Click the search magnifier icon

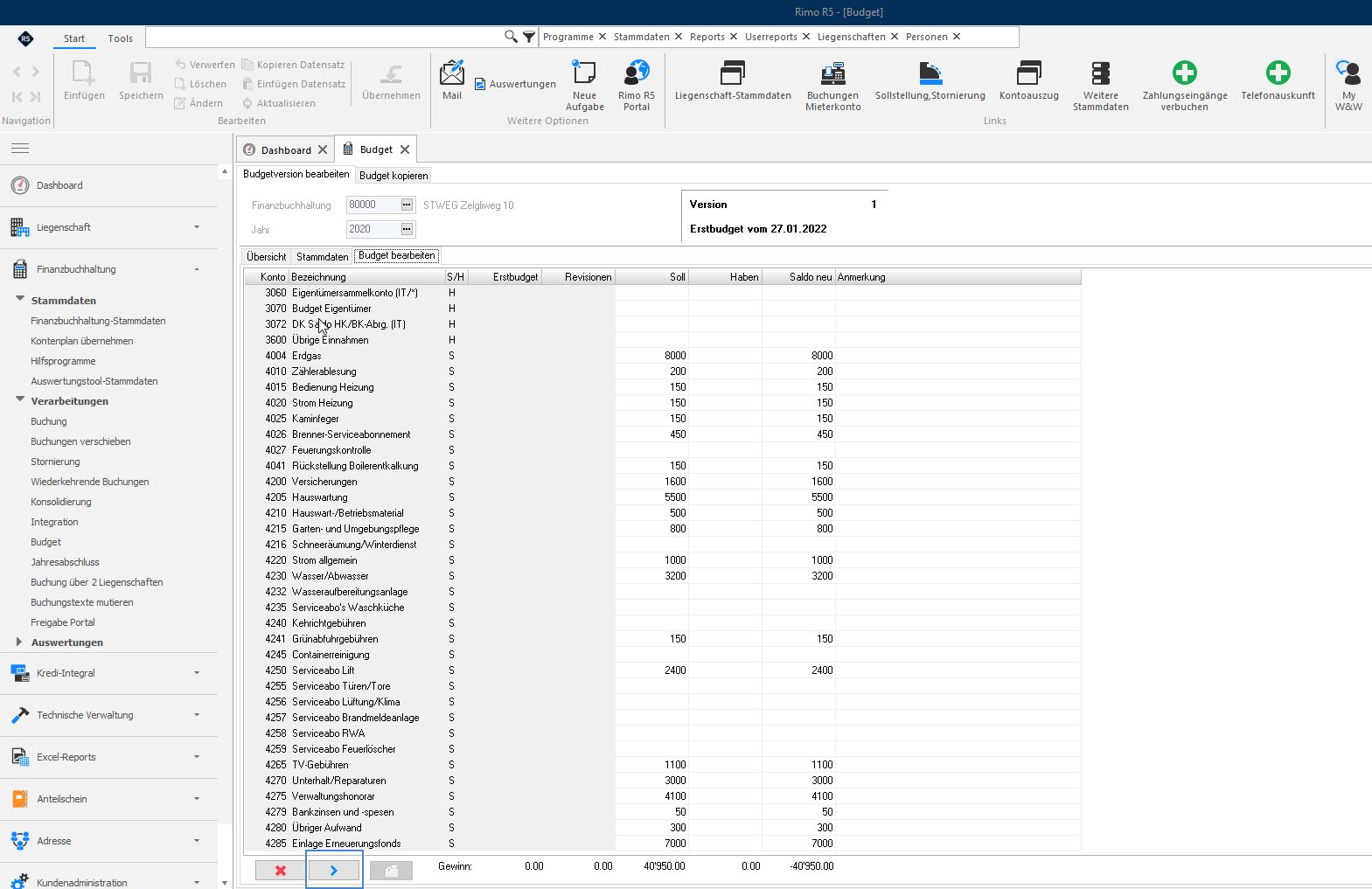tap(511, 37)
